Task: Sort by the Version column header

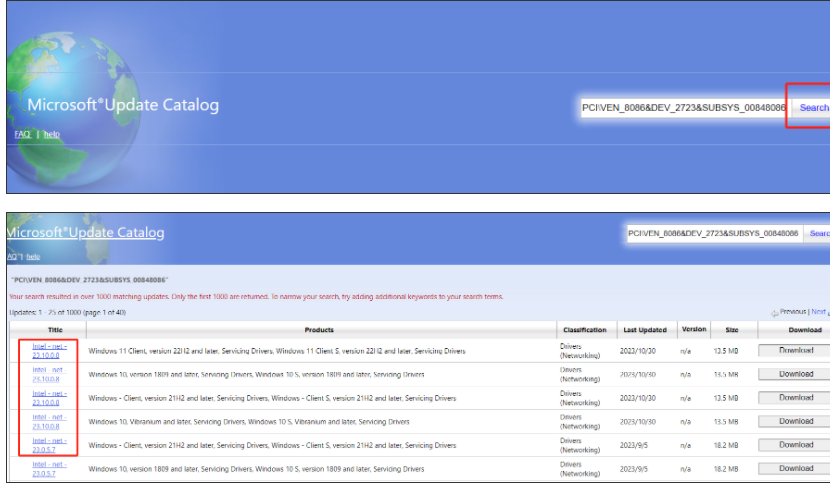Action: tap(694, 329)
